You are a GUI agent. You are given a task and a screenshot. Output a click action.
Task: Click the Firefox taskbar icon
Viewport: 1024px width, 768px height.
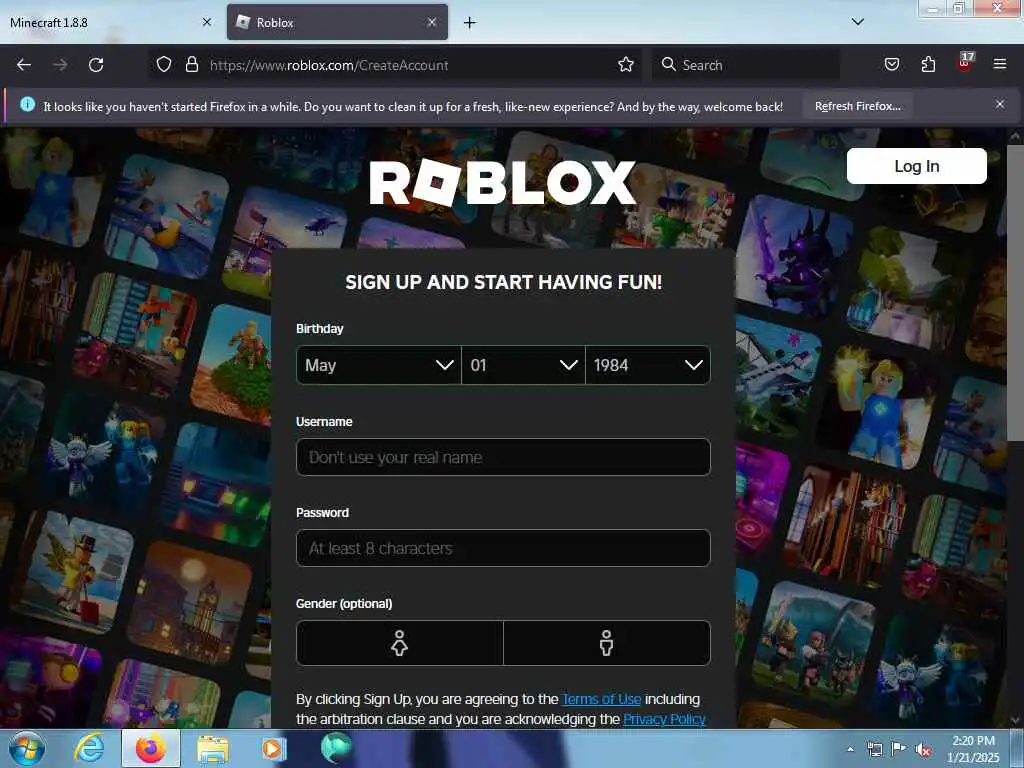tap(151, 749)
